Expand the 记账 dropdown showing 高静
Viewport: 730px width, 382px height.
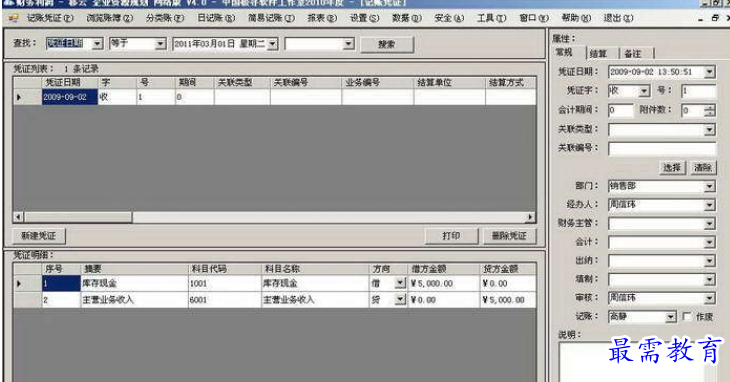pos(670,317)
